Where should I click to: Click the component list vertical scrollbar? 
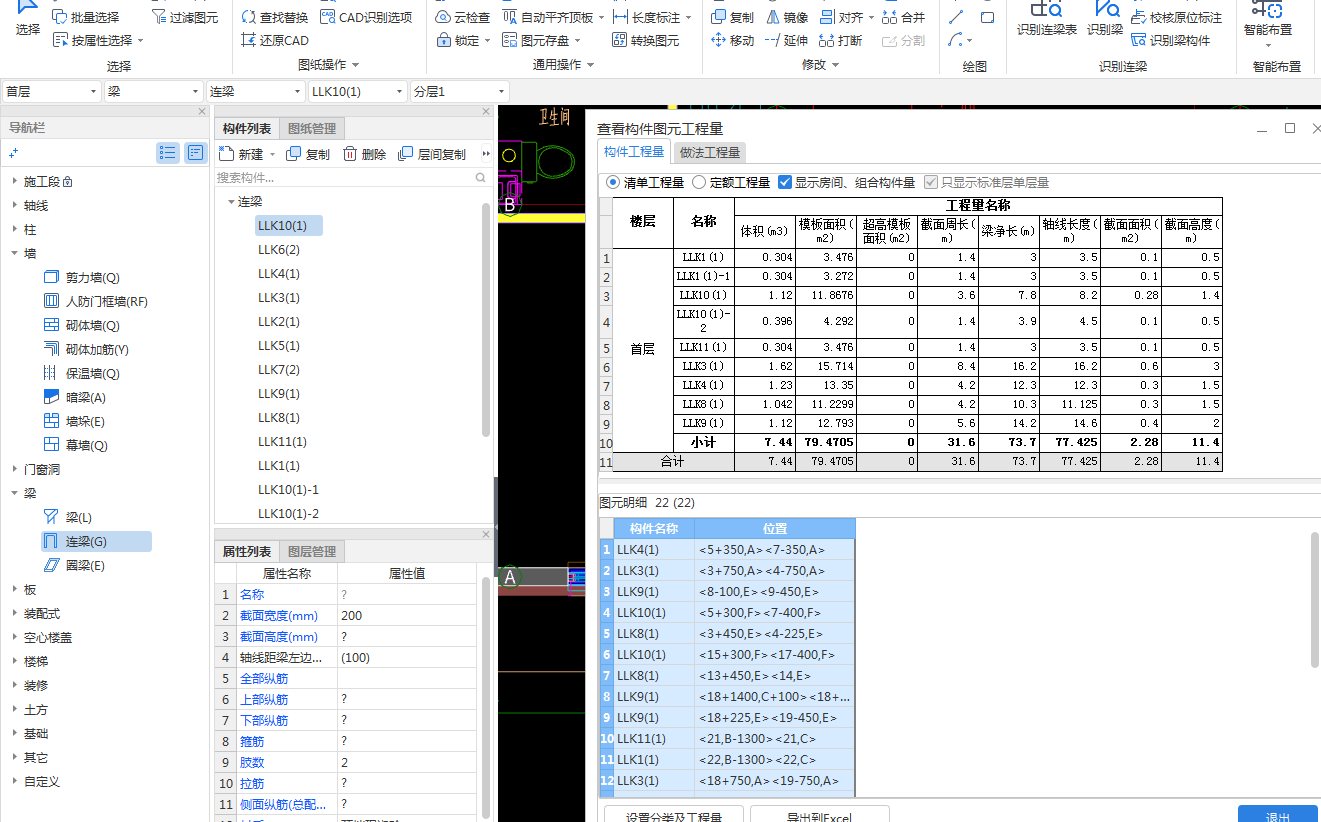486,320
